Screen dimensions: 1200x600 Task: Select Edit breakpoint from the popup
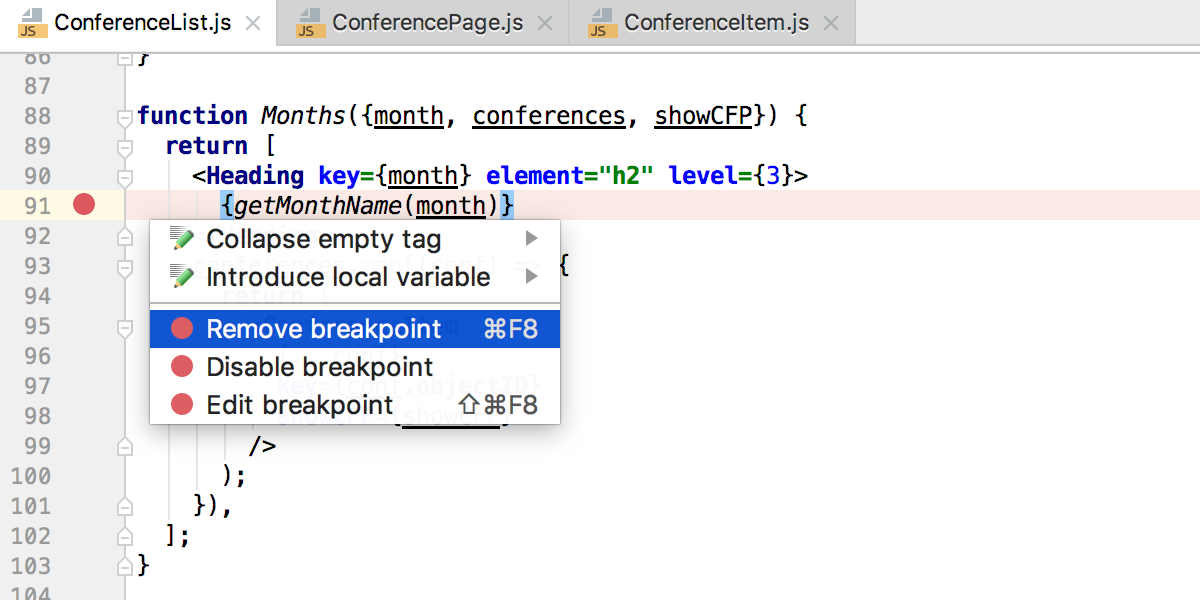[x=355, y=405]
